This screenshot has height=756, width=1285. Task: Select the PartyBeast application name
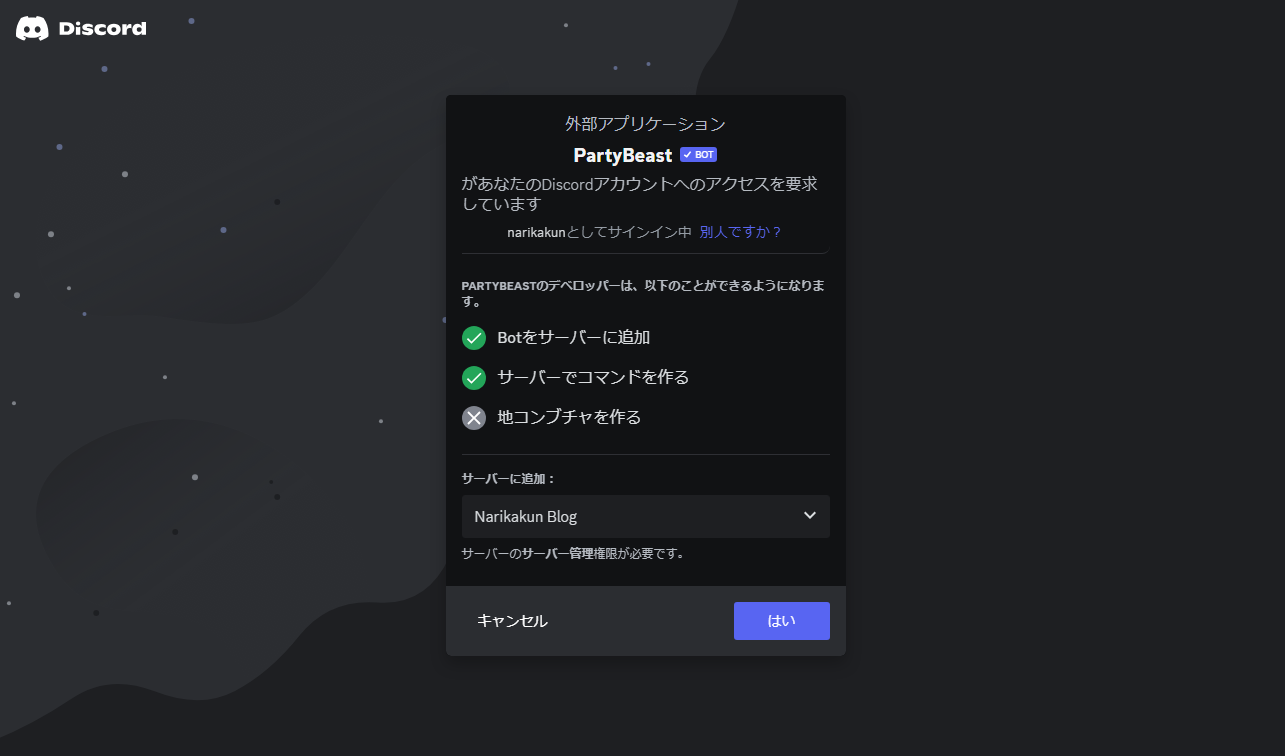pyautogui.click(x=622, y=154)
